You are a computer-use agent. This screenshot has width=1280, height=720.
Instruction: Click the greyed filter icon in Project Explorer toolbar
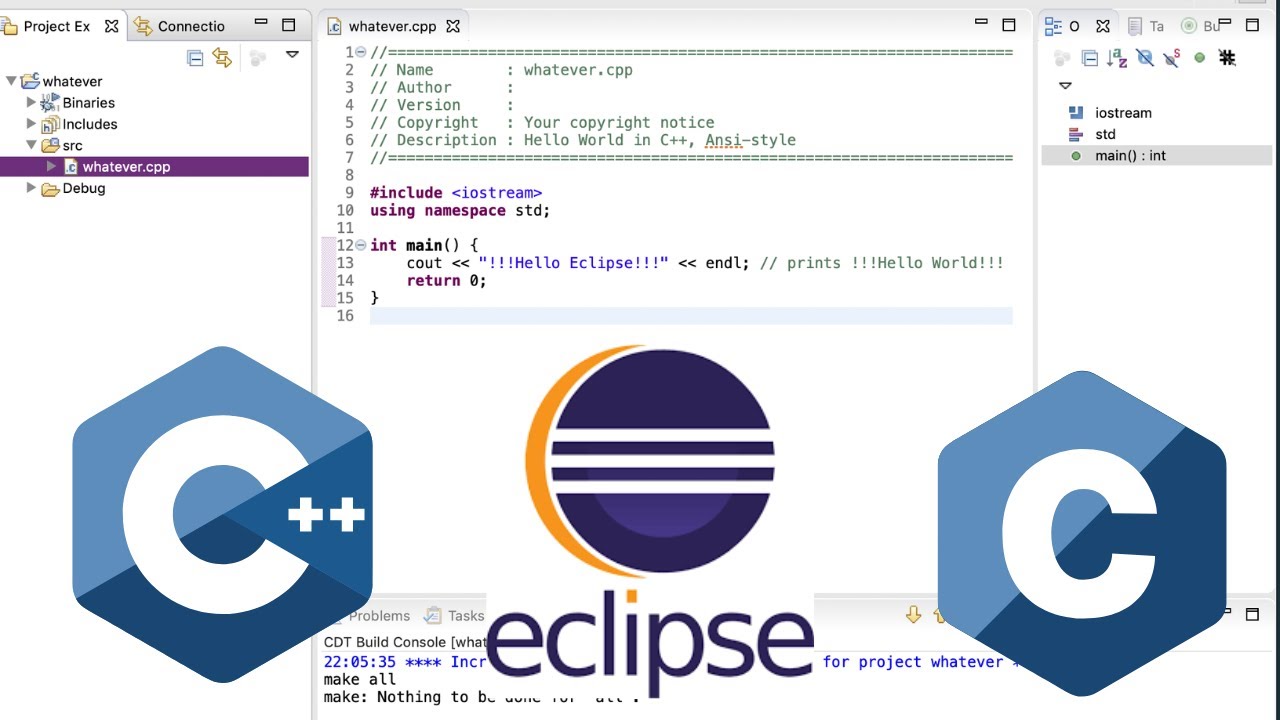(258, 58)
